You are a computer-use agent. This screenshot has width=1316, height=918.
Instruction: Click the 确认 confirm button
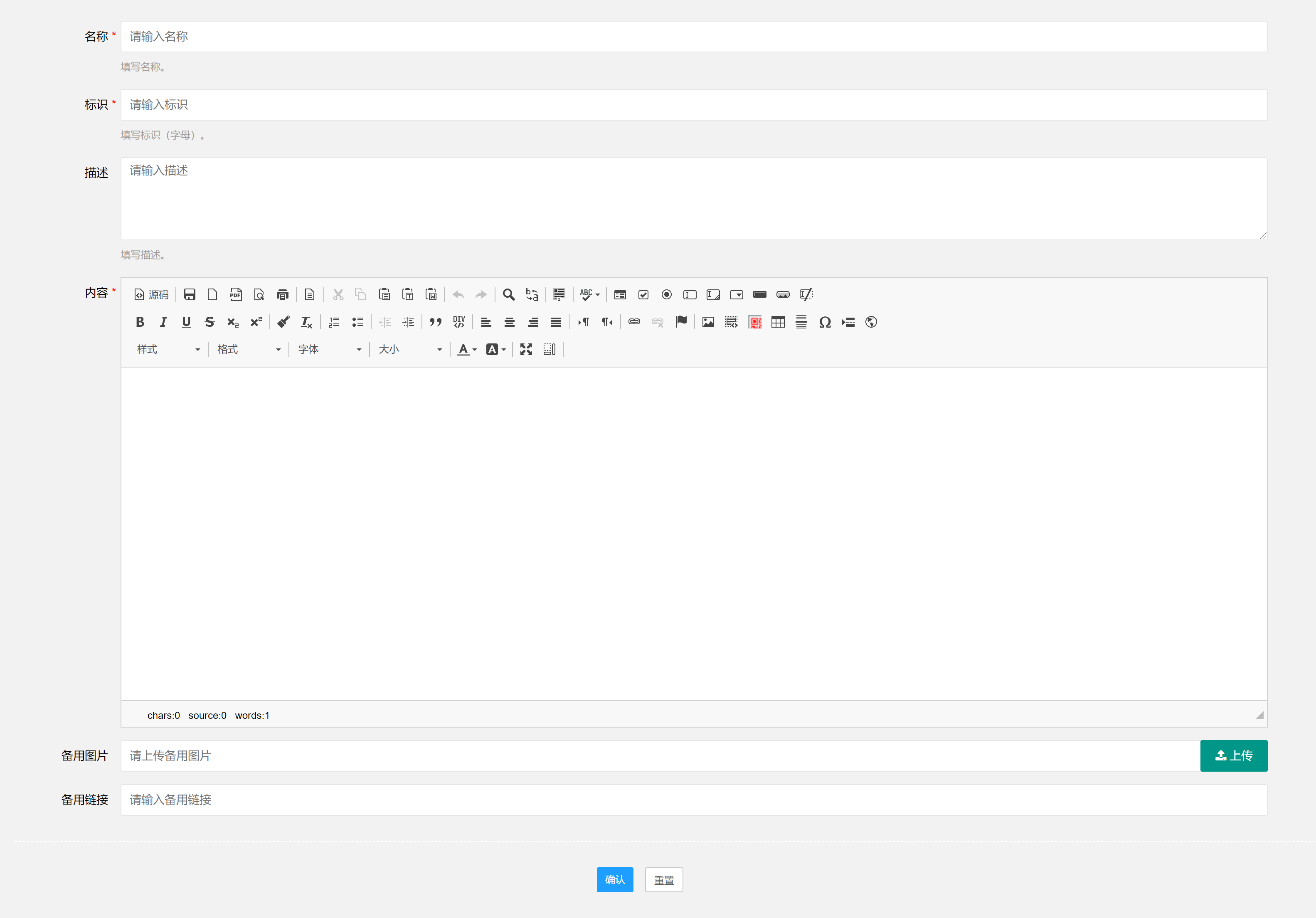(614, 880)
